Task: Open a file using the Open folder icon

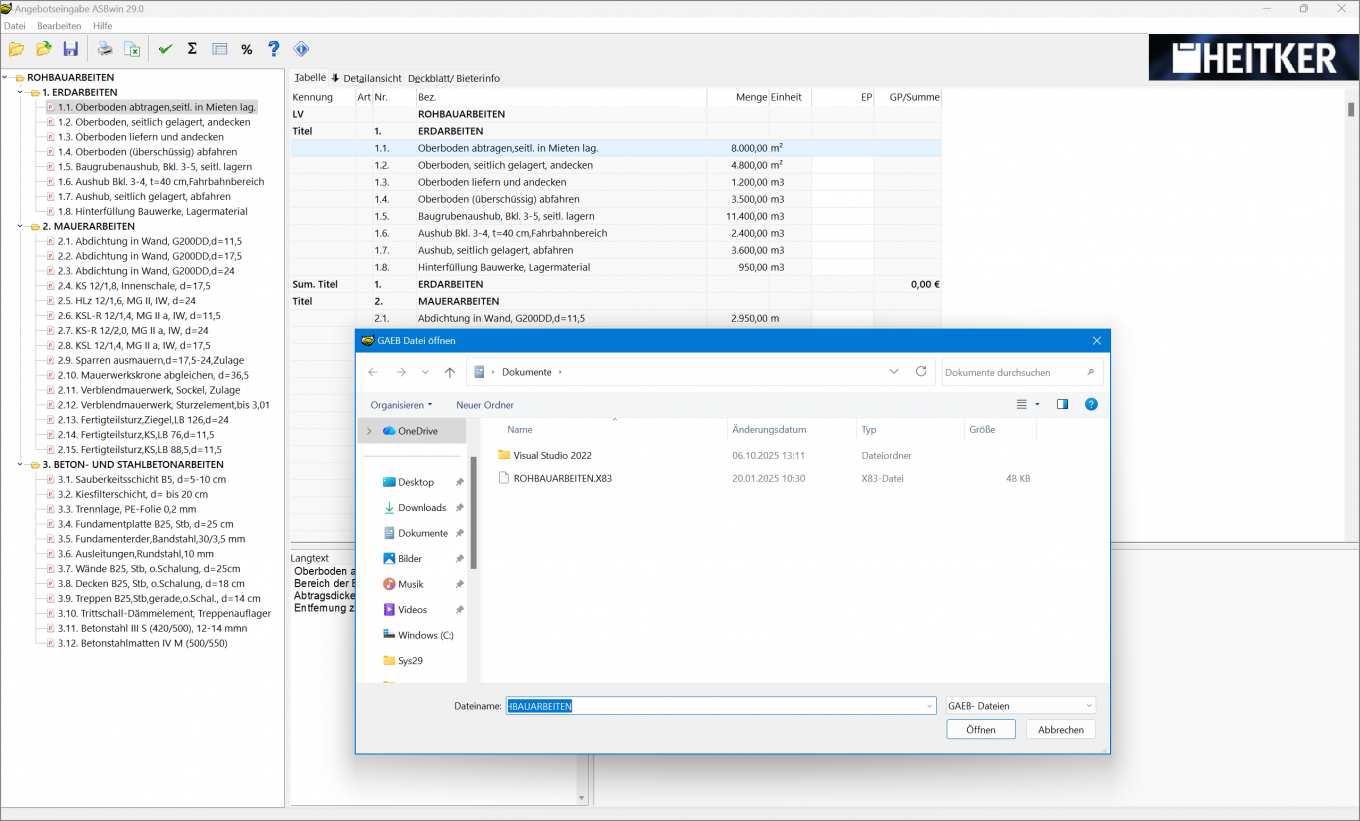Action: click(x=16, y=47)
